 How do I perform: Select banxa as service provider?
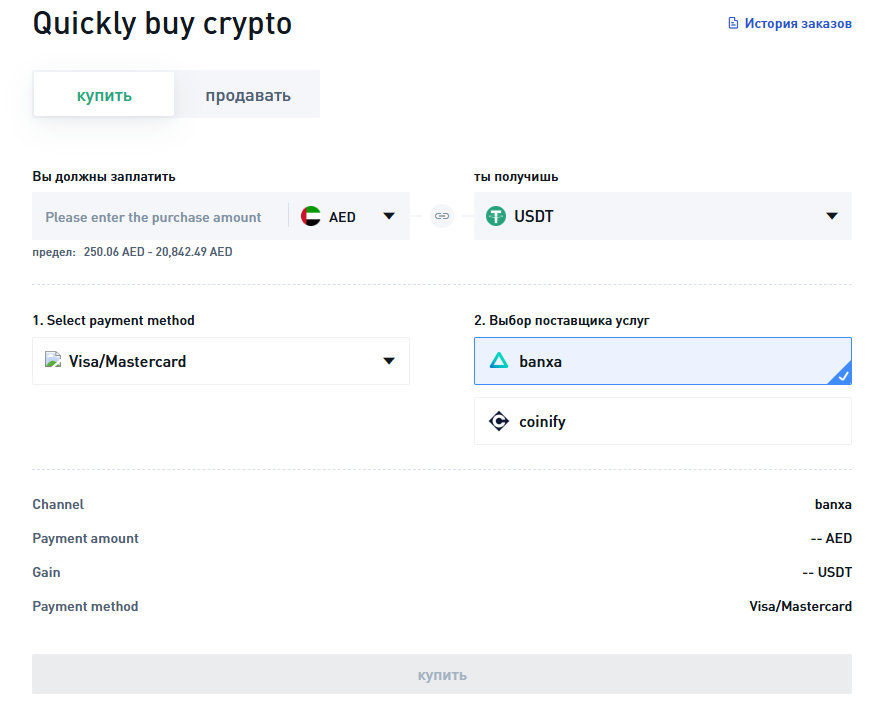point(662,361)
